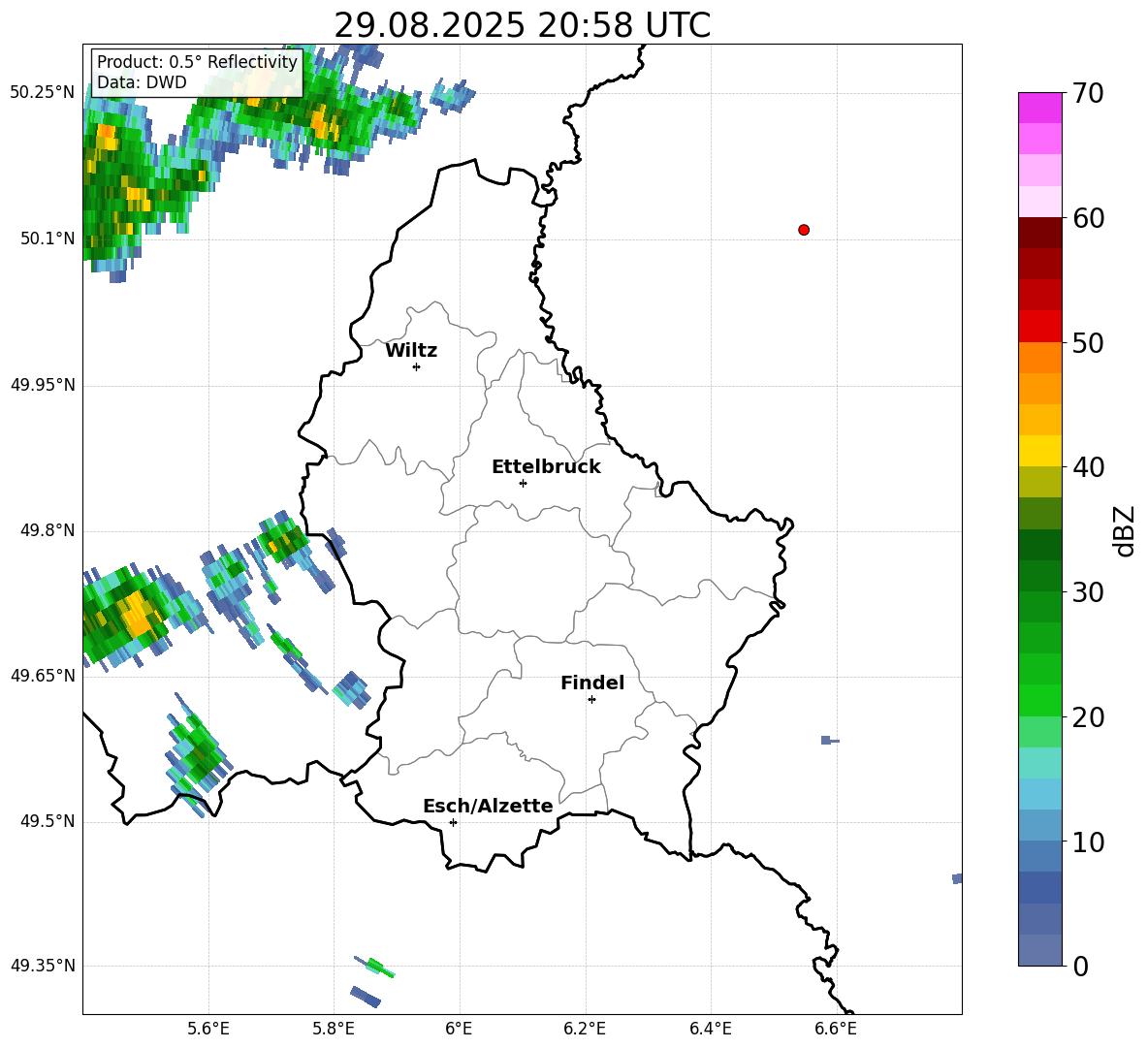Click the cross marker under Ettelbruck
The width and height of the screenshot is (1148, 1048).
[x=523, y=483]
